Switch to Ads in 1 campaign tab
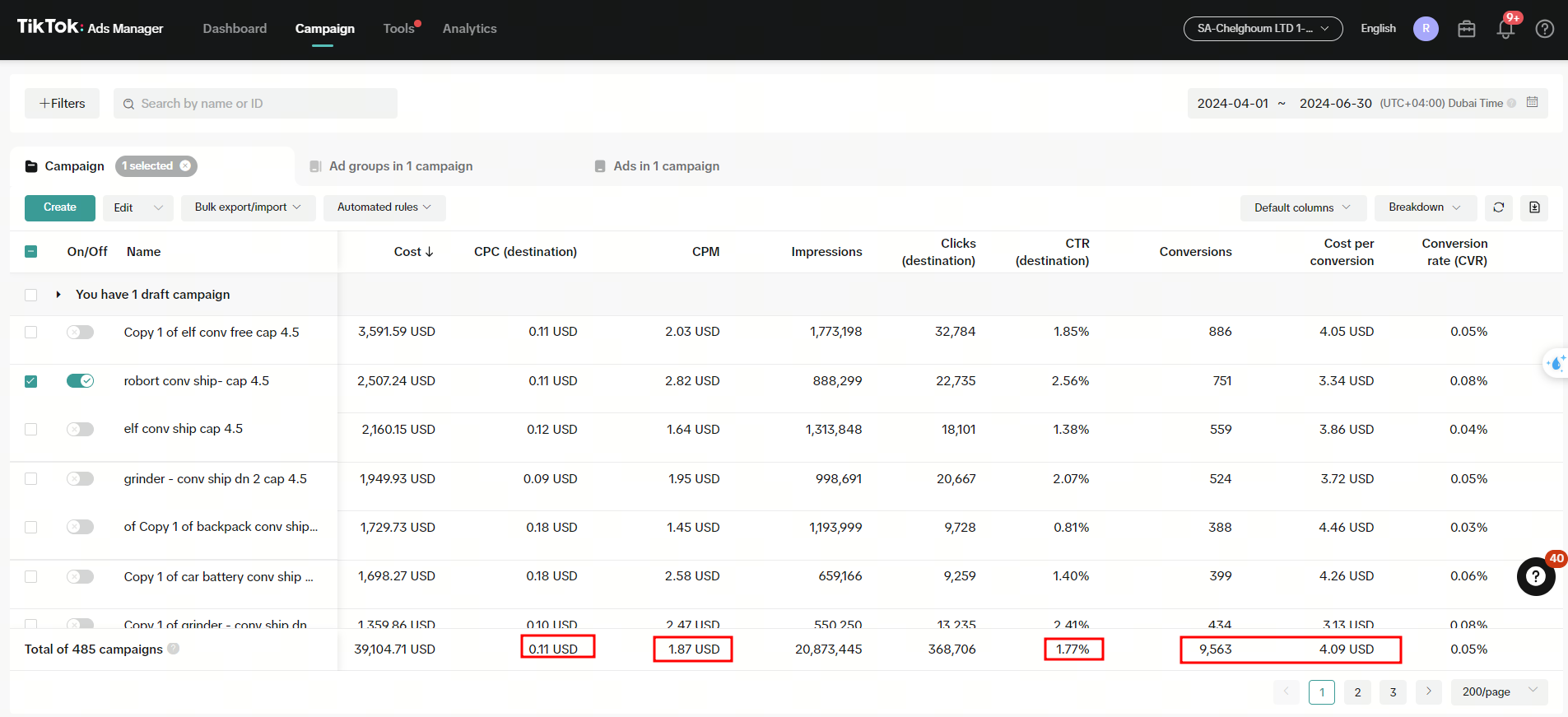Viewport: 1568px width, 717px height. click(657, 166)
